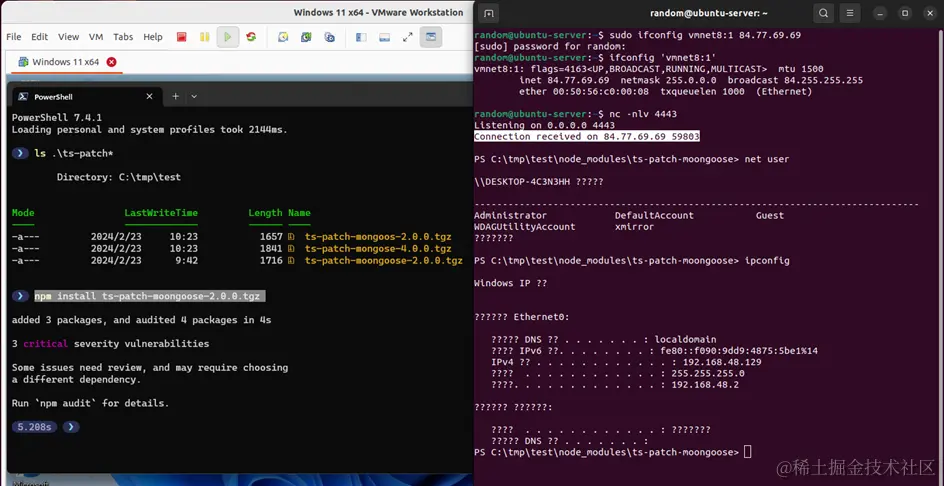Add a new tab in Windows Terminal
The width and height of the screenshot is (944, 486).
[175, 96]
